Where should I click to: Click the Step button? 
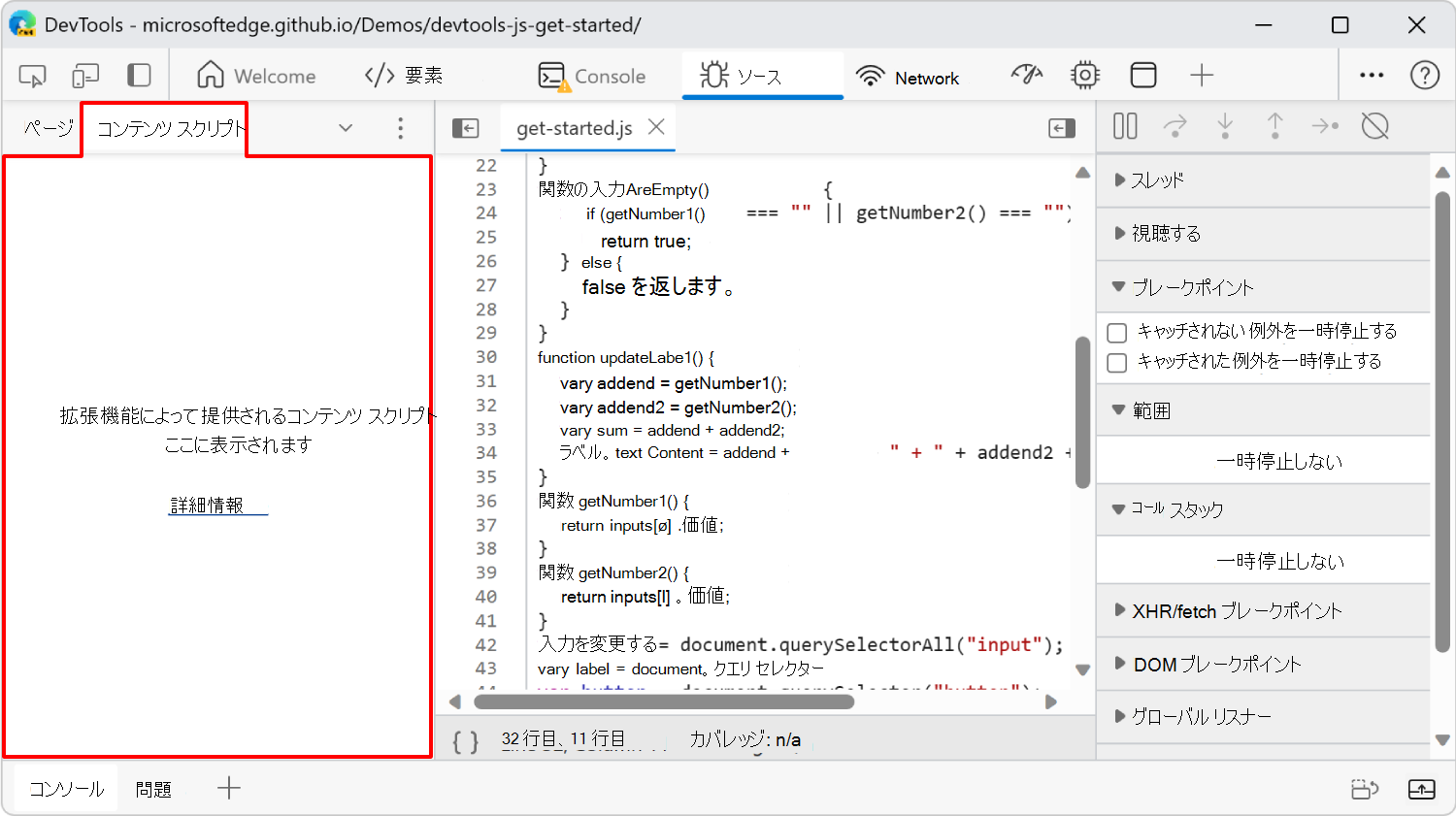tap(1325, 126)
